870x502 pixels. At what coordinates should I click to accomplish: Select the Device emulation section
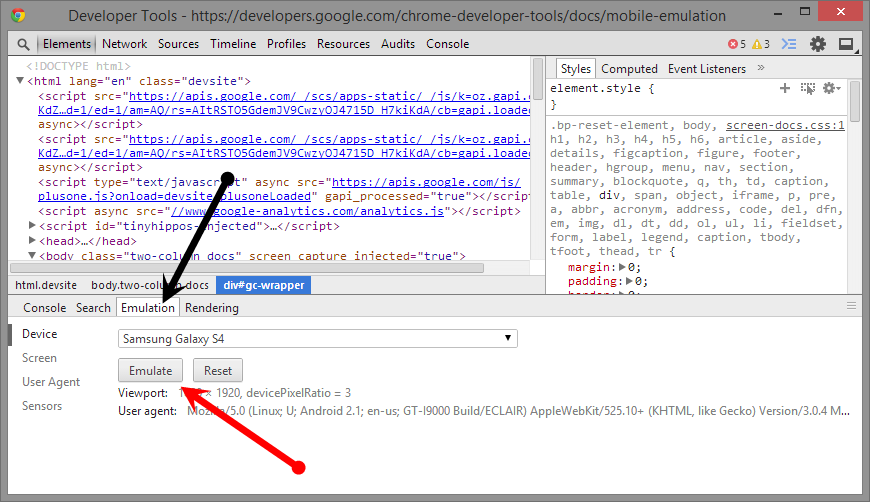(39, 334)
